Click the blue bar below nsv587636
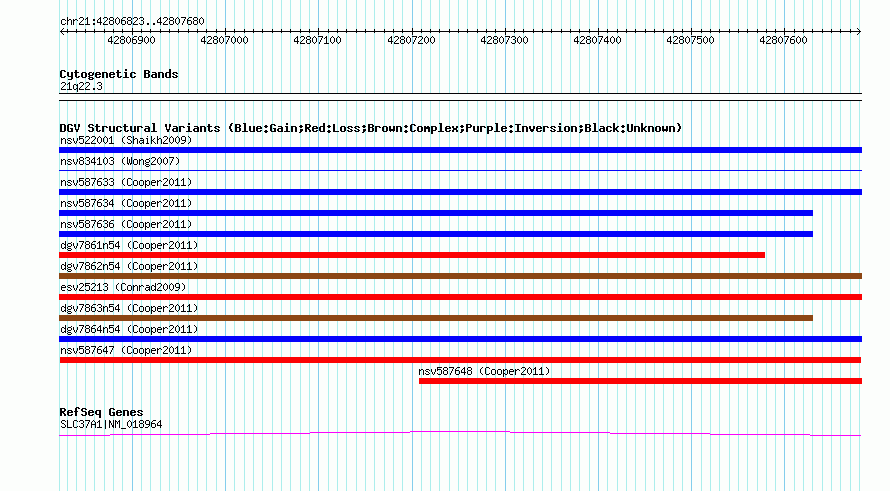The image size is (890, 491). coord(436,234)
